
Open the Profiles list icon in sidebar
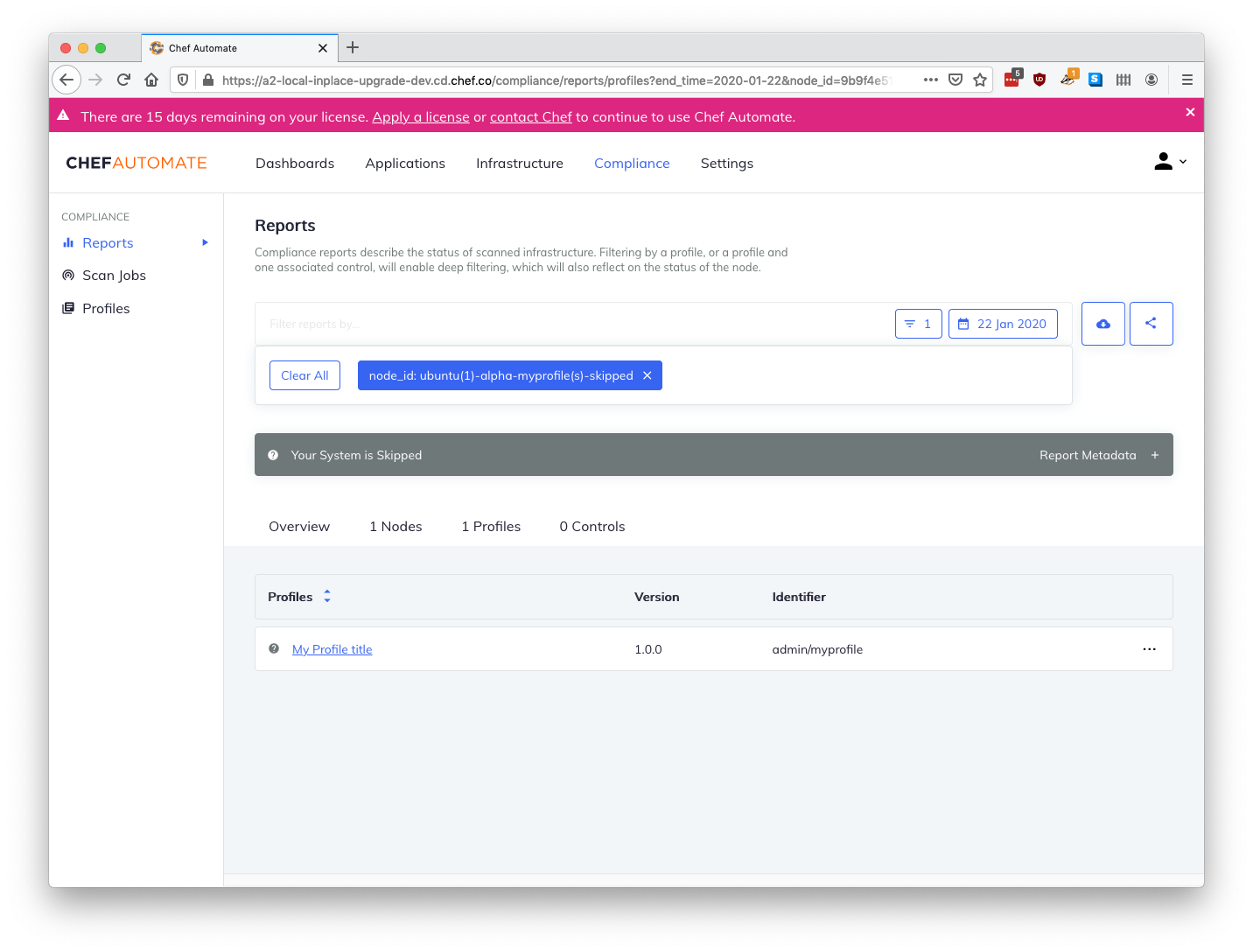[x=68, y=308]
